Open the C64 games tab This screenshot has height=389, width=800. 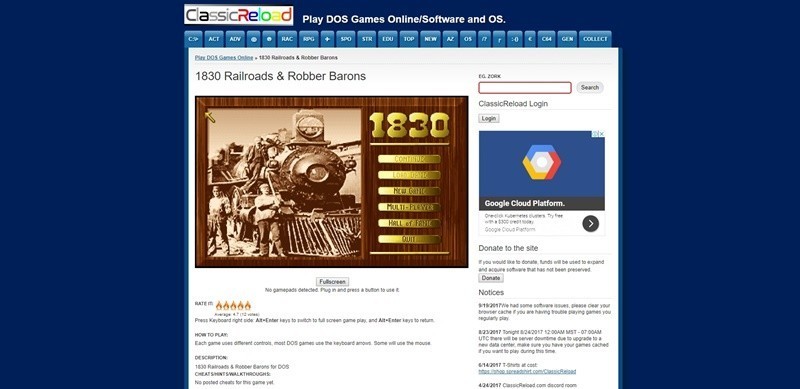pos(546,39)
